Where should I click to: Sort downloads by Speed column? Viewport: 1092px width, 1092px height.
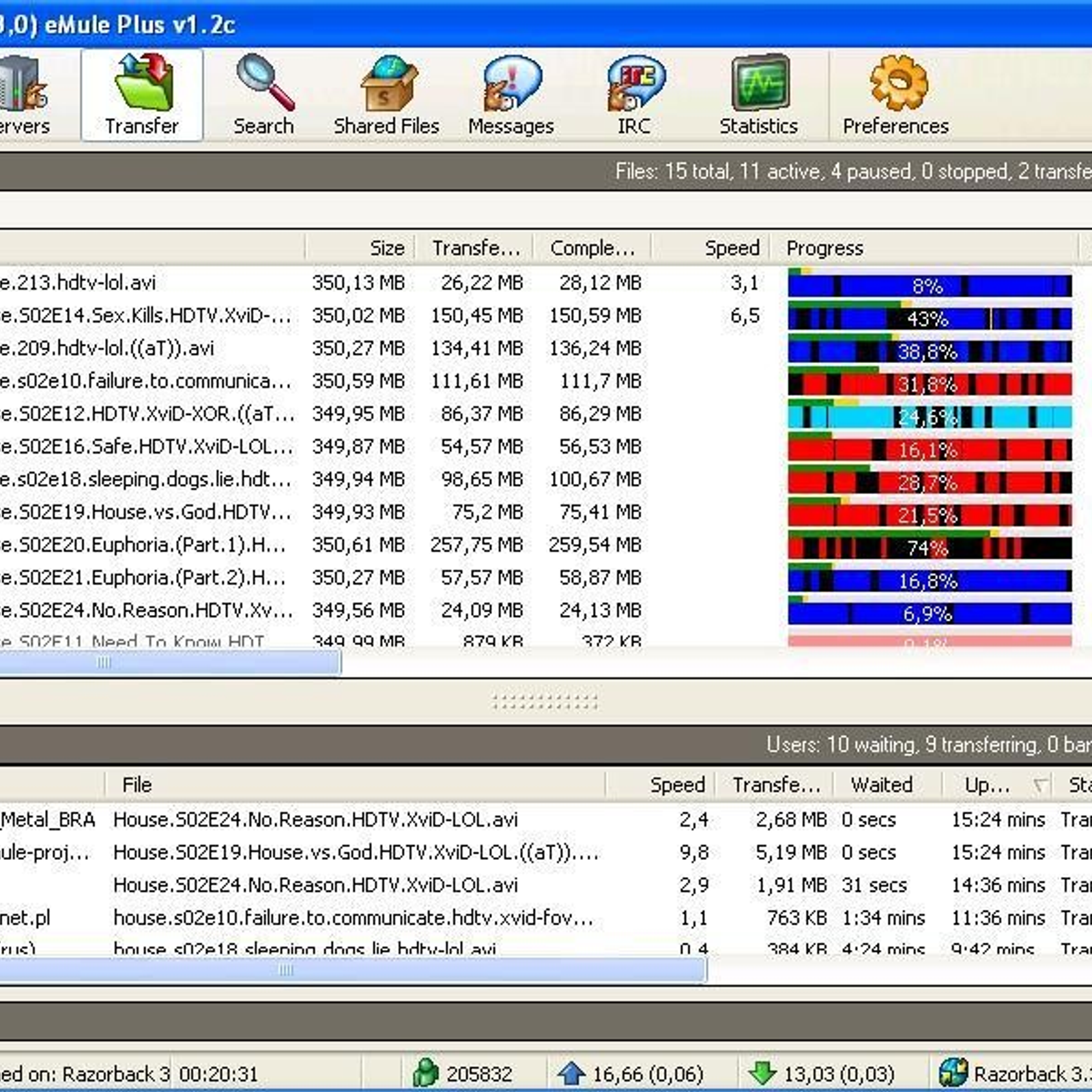click(x=711, y=248)
